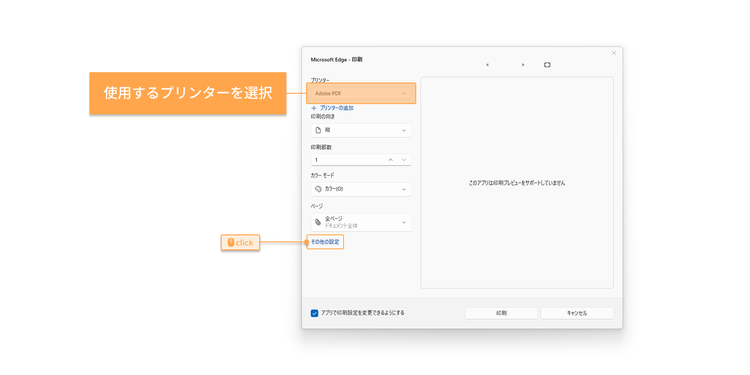Open the pages range dropdown
This screenshot has width=750, height=375.
click(361, 222)
